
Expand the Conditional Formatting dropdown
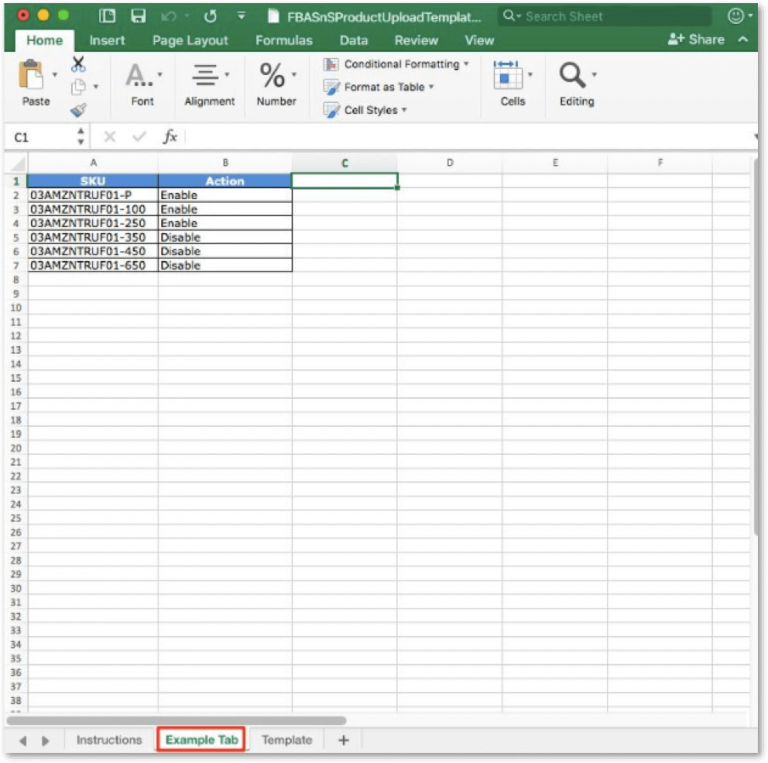coord(397,64)
